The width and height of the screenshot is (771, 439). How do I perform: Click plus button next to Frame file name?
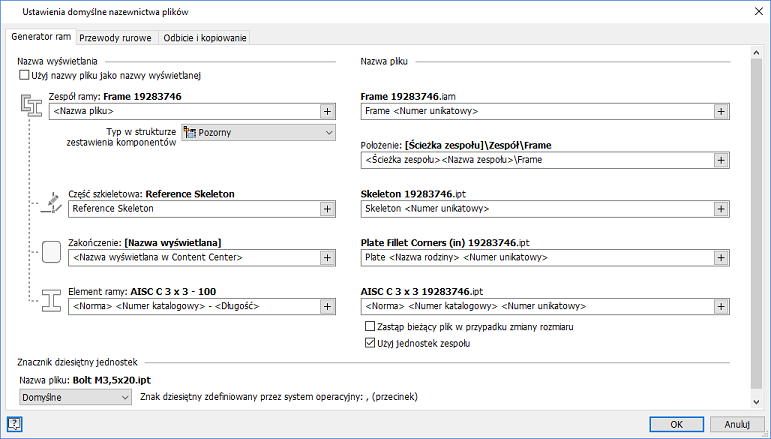click(x=720, y=112)
